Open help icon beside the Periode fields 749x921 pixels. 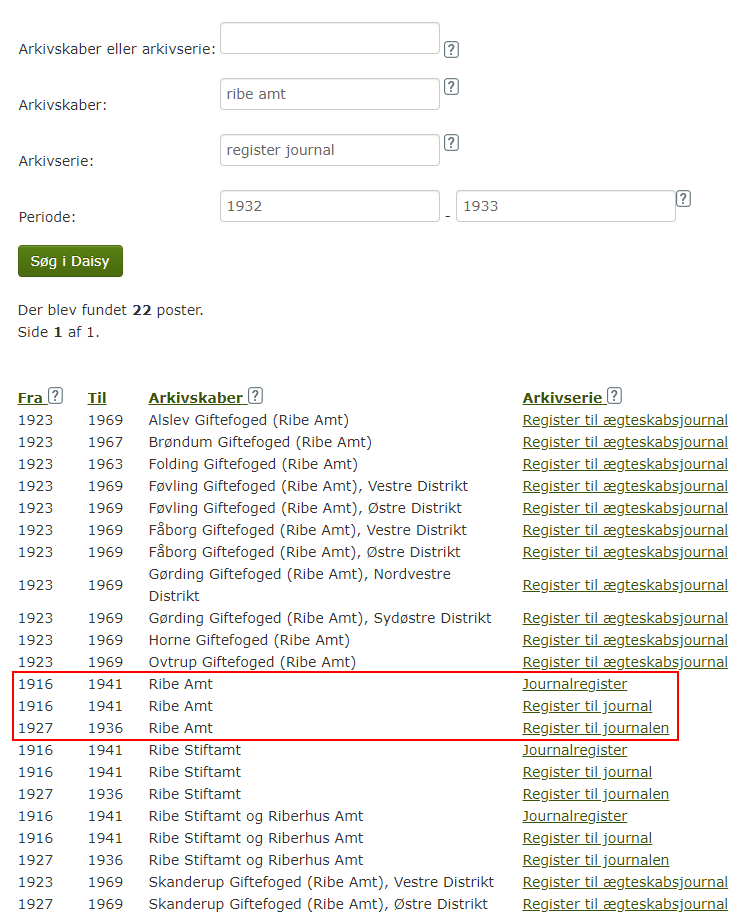pos(683,199)
